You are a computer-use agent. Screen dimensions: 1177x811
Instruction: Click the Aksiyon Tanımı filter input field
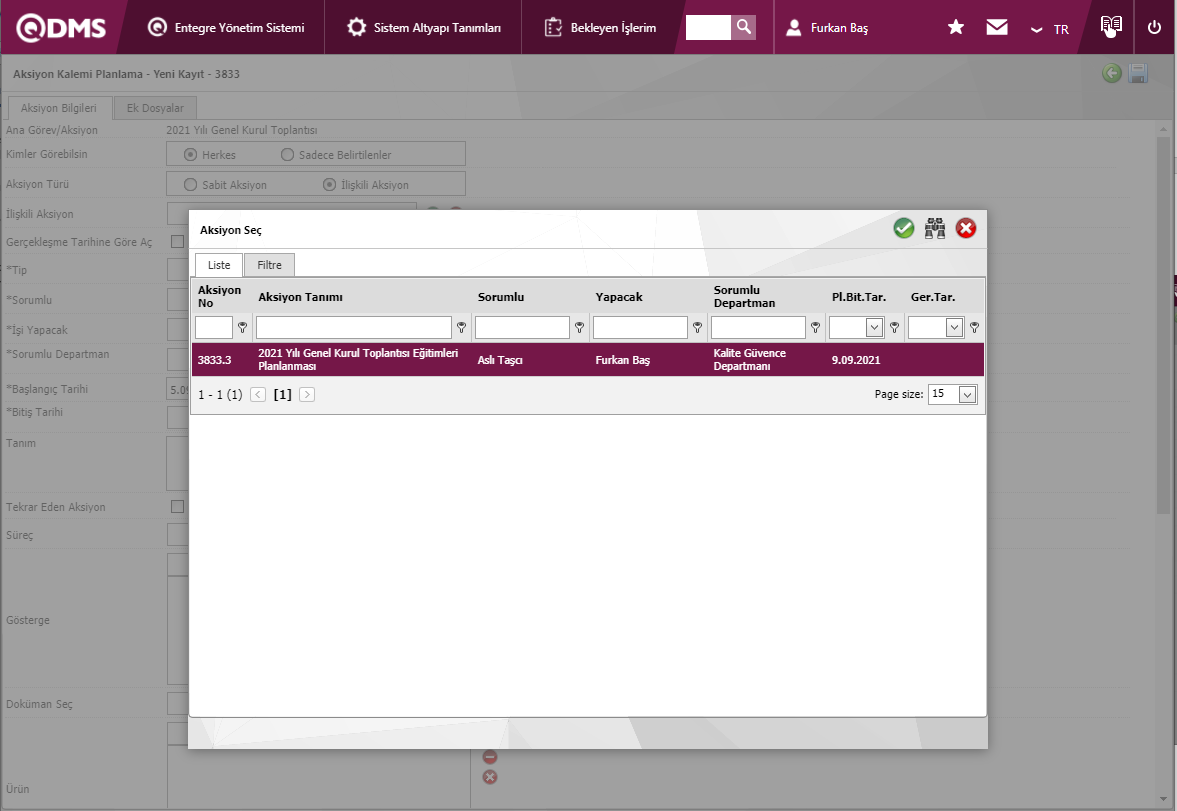[x=353, y=327]
